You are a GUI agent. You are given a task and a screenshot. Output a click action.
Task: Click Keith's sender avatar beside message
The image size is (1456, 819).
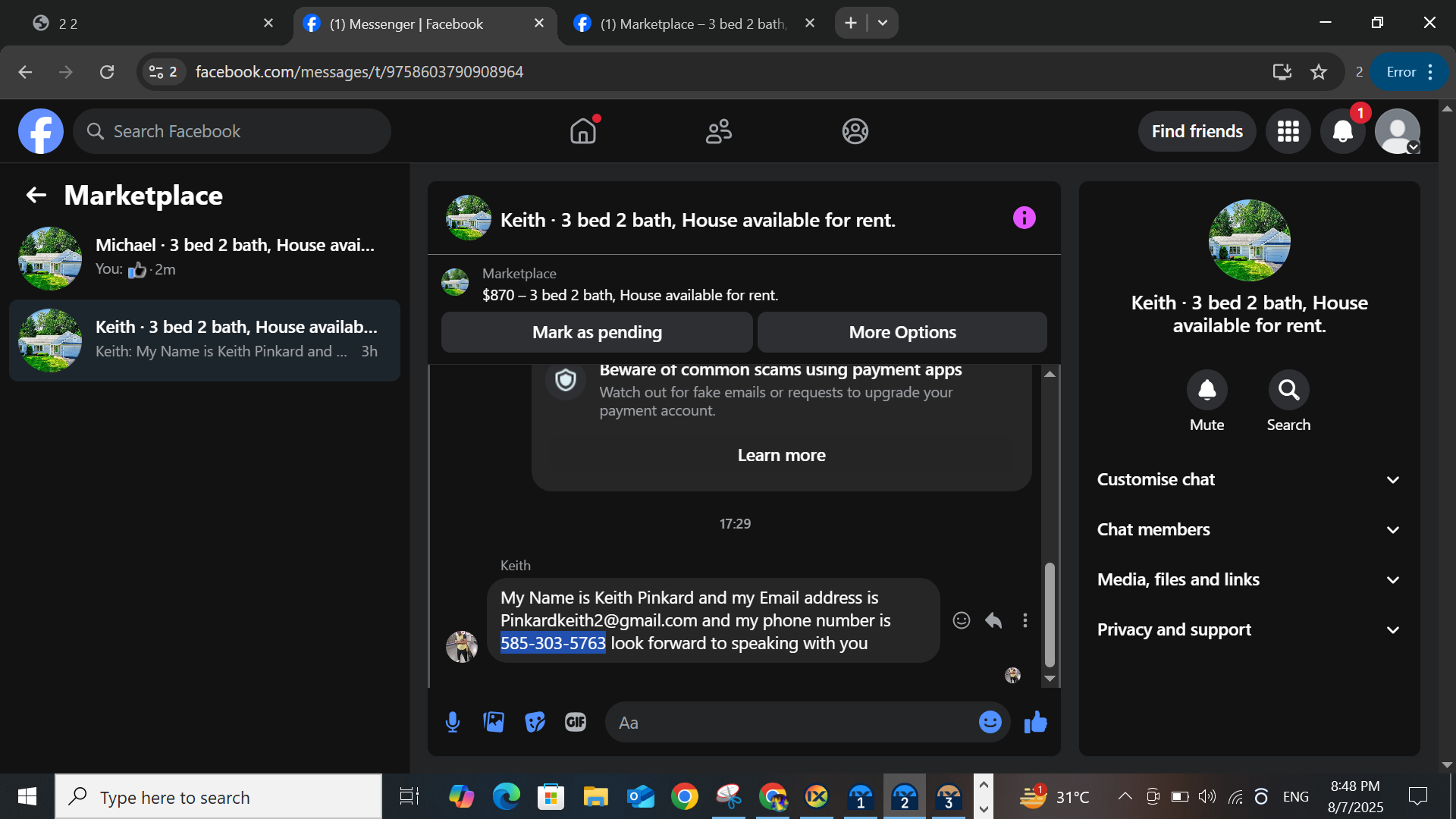click(x=461, y=646)
